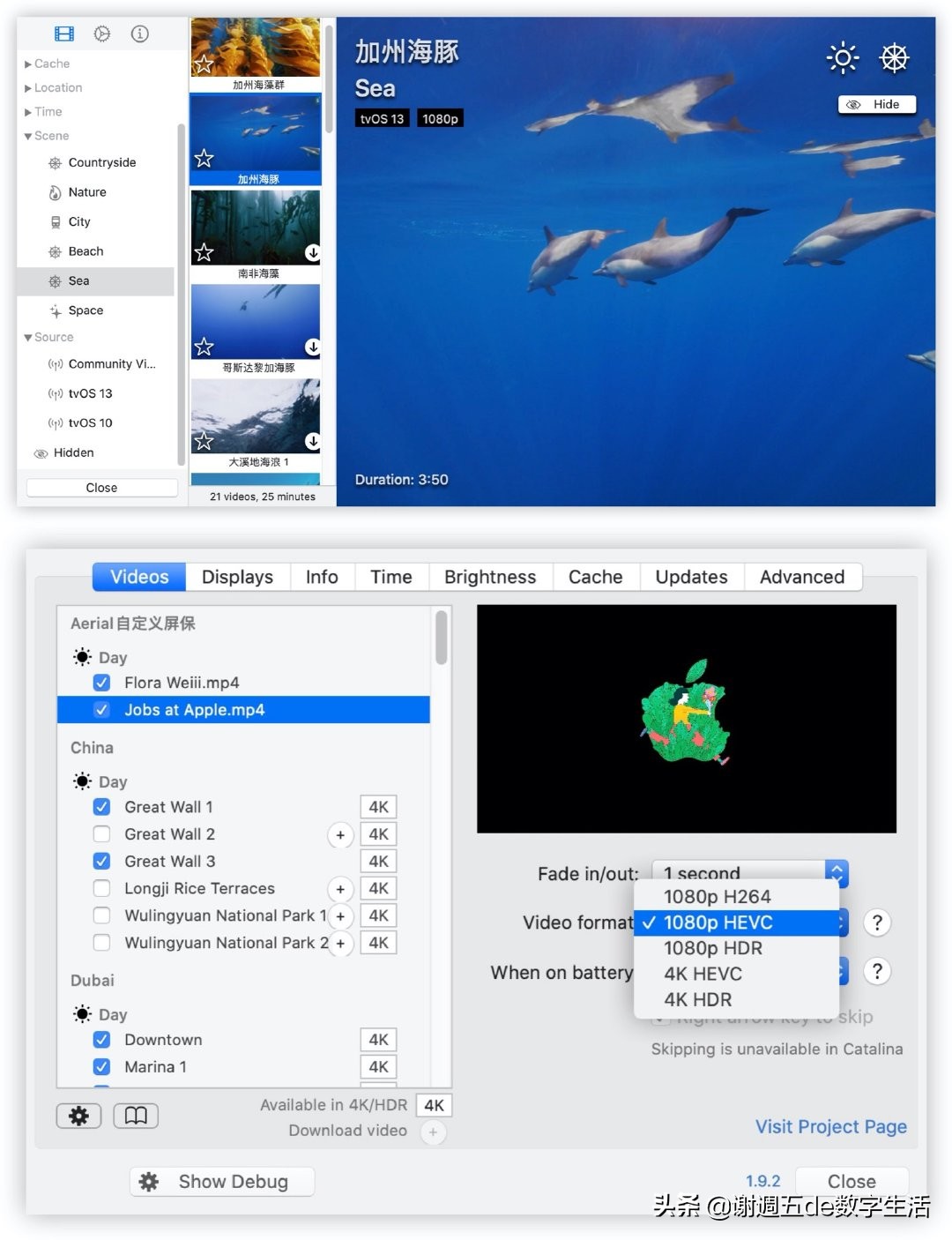Click the film strip videos icon
Viewport: 952px width, 1240px height.
click(x=64, y=34)
